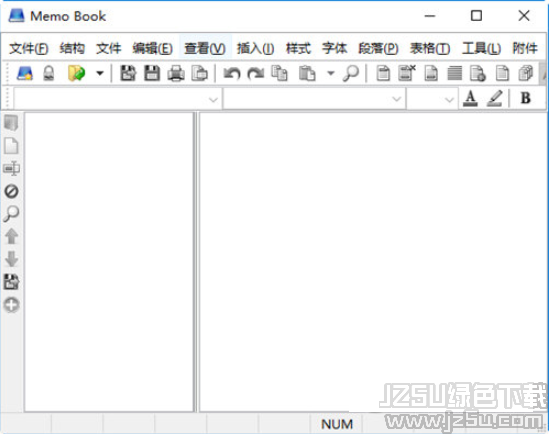549x434 pixels.
Task: Open the 结构 menu
Action: pyautogui.click(x=72, y=48)
